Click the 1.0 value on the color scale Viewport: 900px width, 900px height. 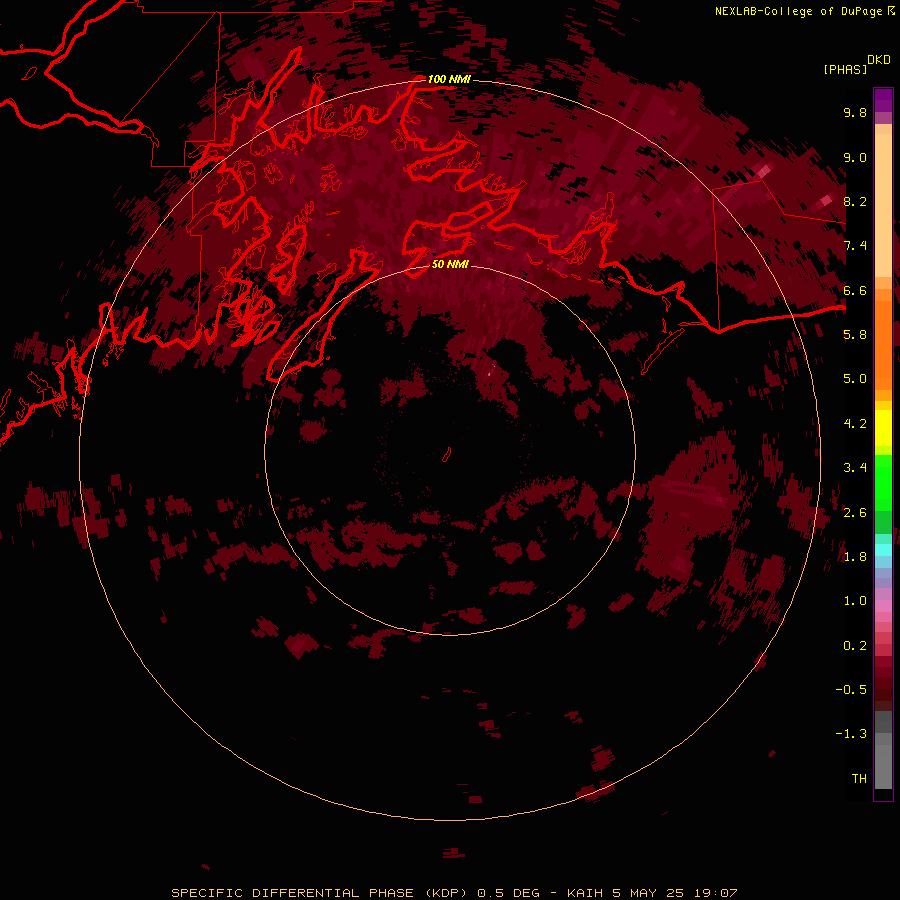[x=855, y=600]
